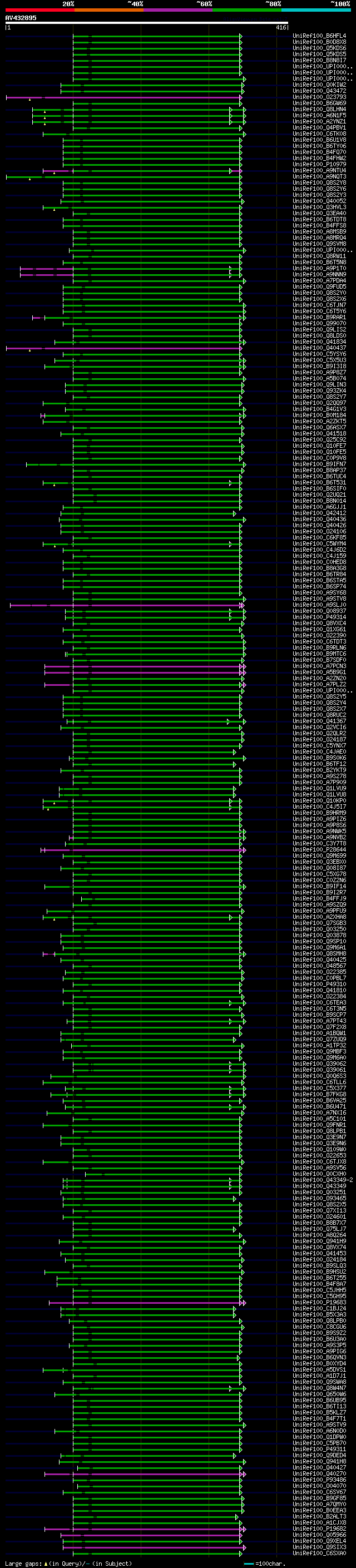Click the UniRef100_Q0KIW2 label
The image size is (356, 1568).
point(319,85)
